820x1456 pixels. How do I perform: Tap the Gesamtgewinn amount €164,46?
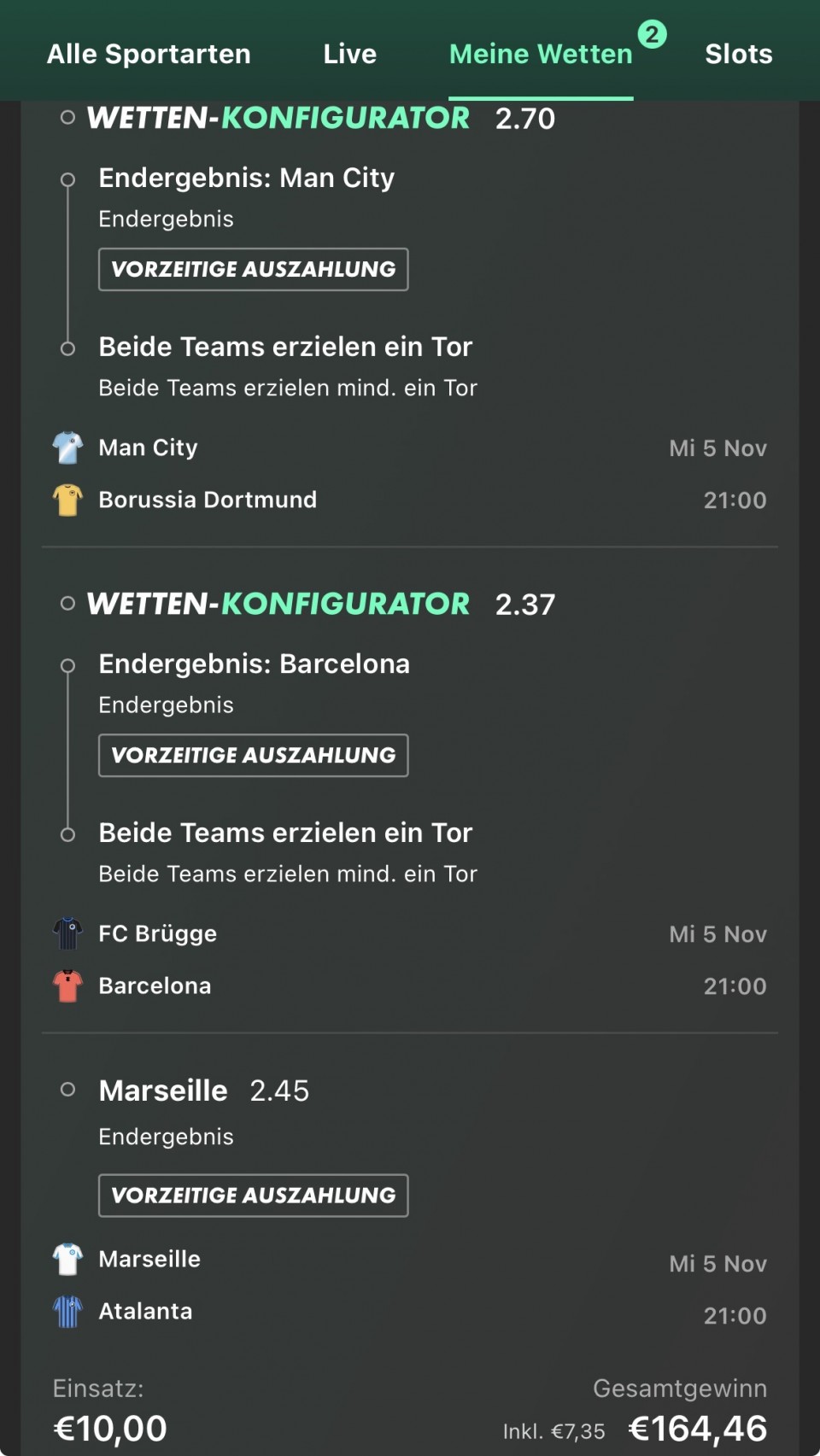tap(697, 1429)
